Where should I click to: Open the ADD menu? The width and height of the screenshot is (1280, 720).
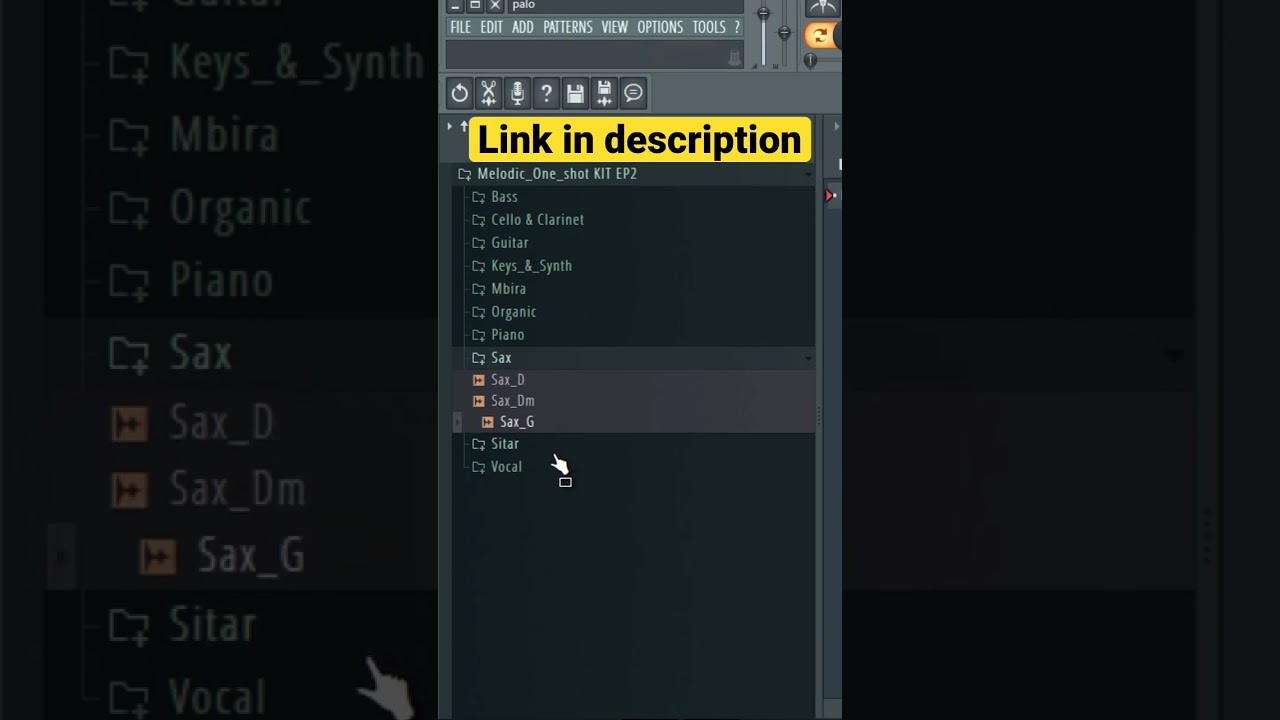point(523,27)
